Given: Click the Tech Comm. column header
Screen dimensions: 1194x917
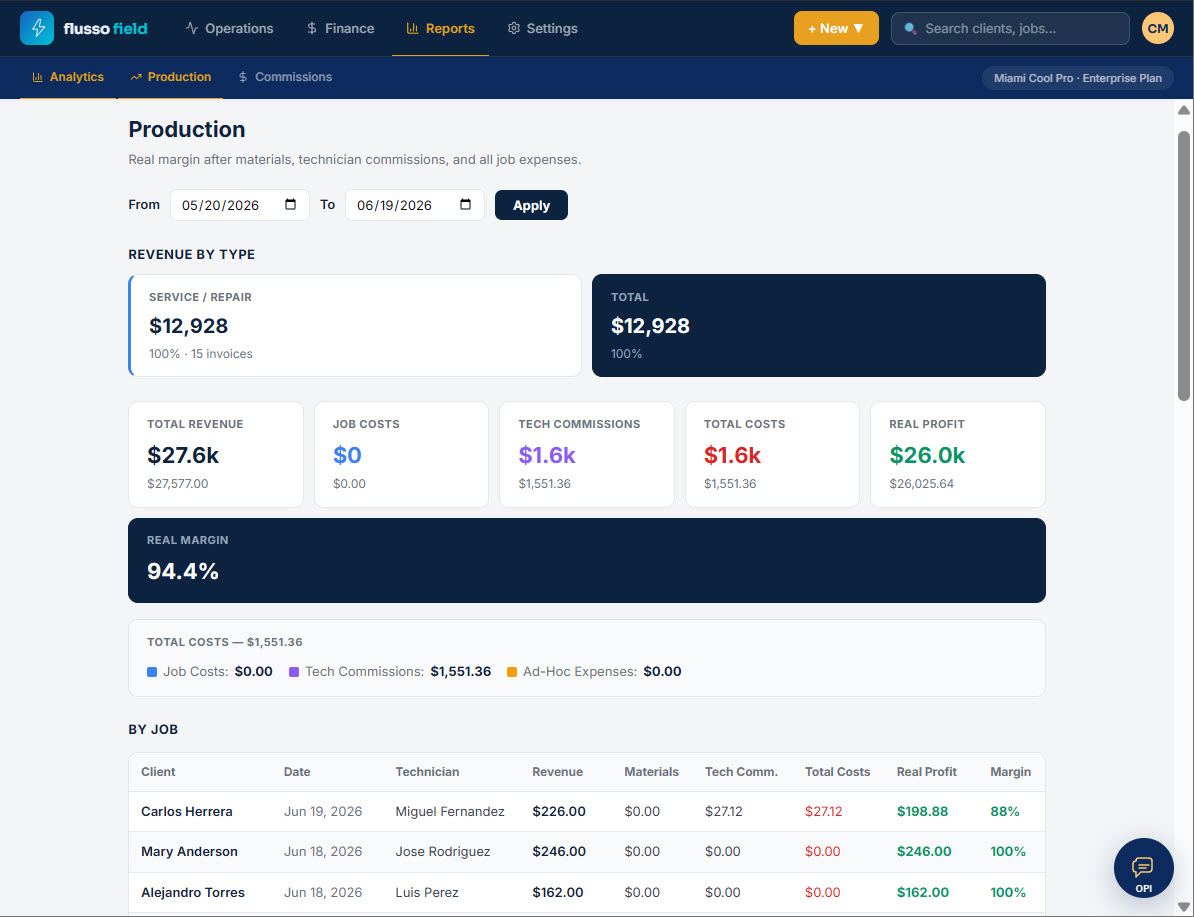Looking at the screenshot, I should coord(741,772).
